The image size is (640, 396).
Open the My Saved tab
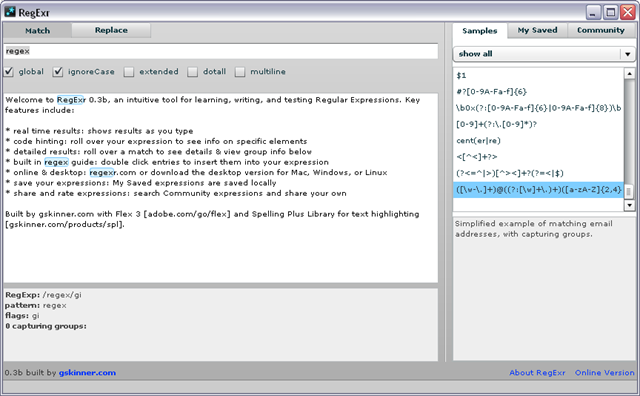tap(537, 30)
